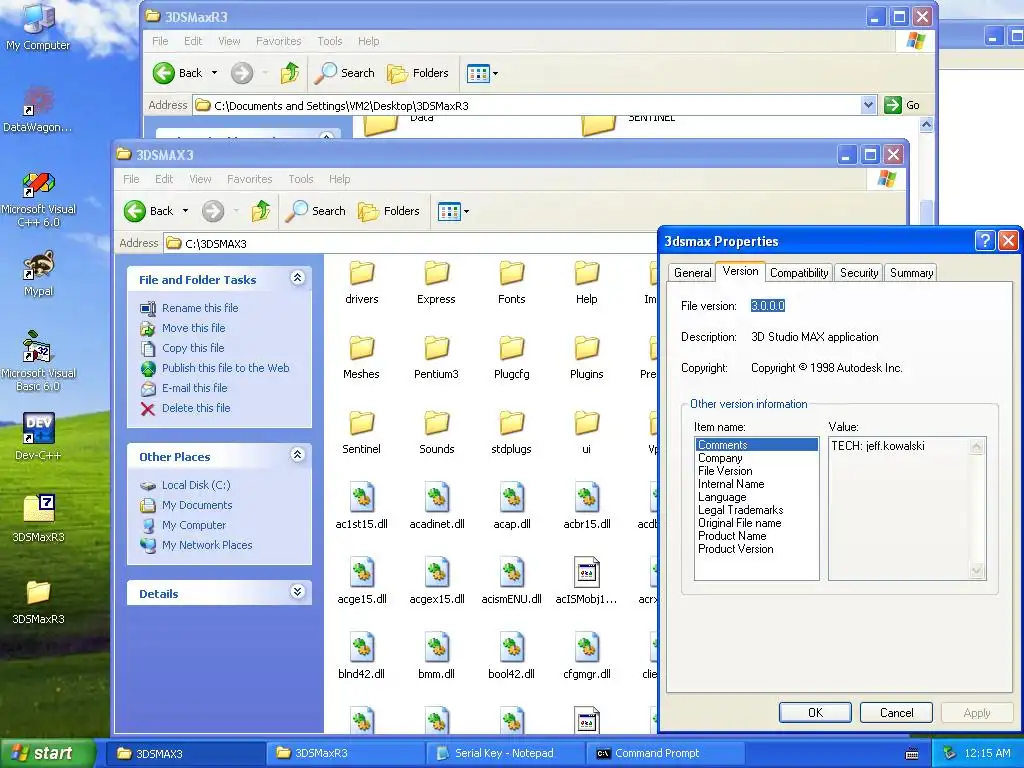Screen dimensions: 1024x768
Task: Click the Start button
Action: pos(47,753)
